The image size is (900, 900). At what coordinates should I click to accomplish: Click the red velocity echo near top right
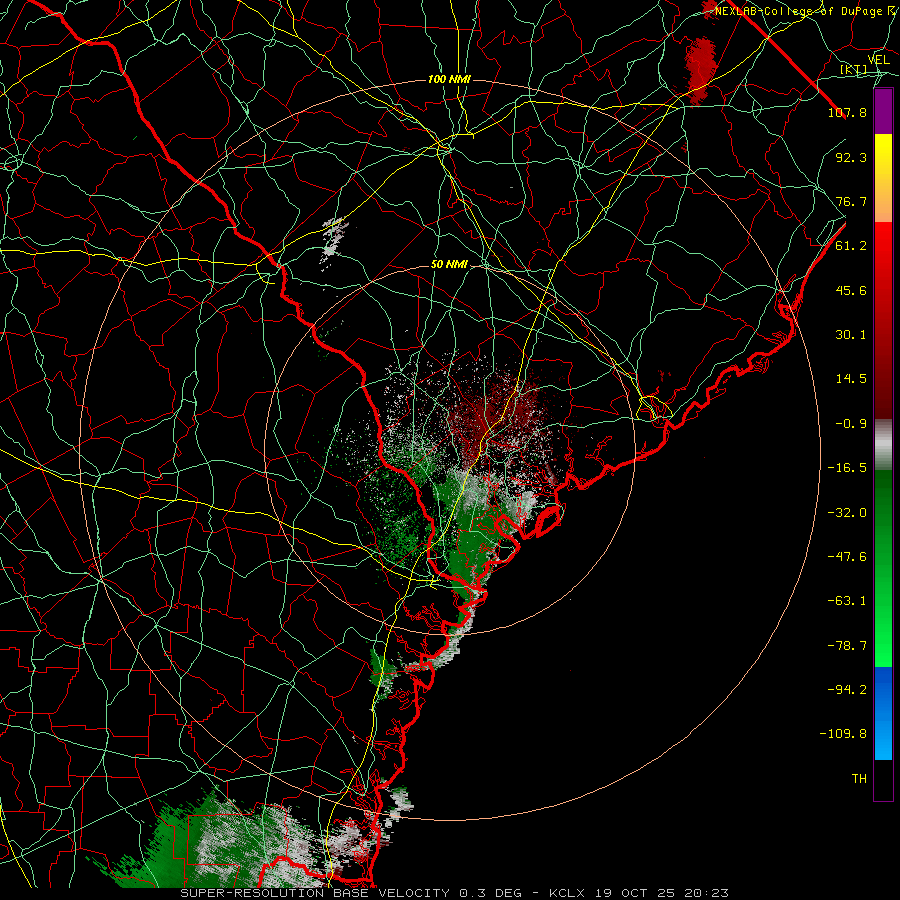click(x=701, y=70)
